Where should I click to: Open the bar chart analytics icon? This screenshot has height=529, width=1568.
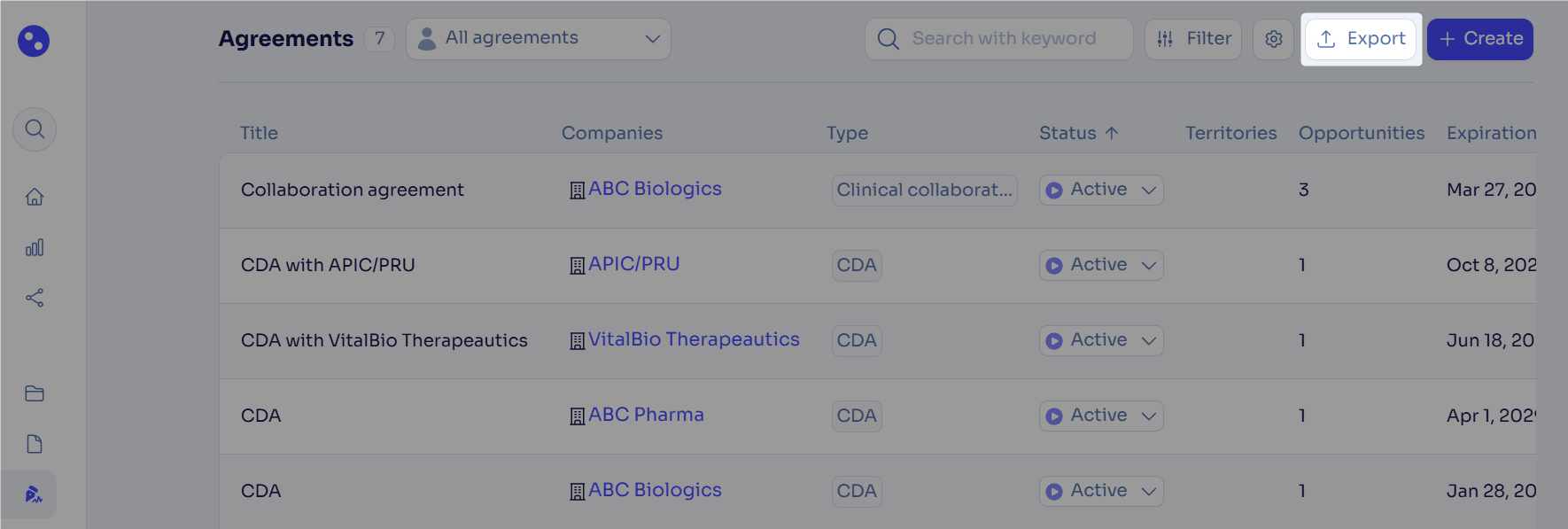click(35, 247)
